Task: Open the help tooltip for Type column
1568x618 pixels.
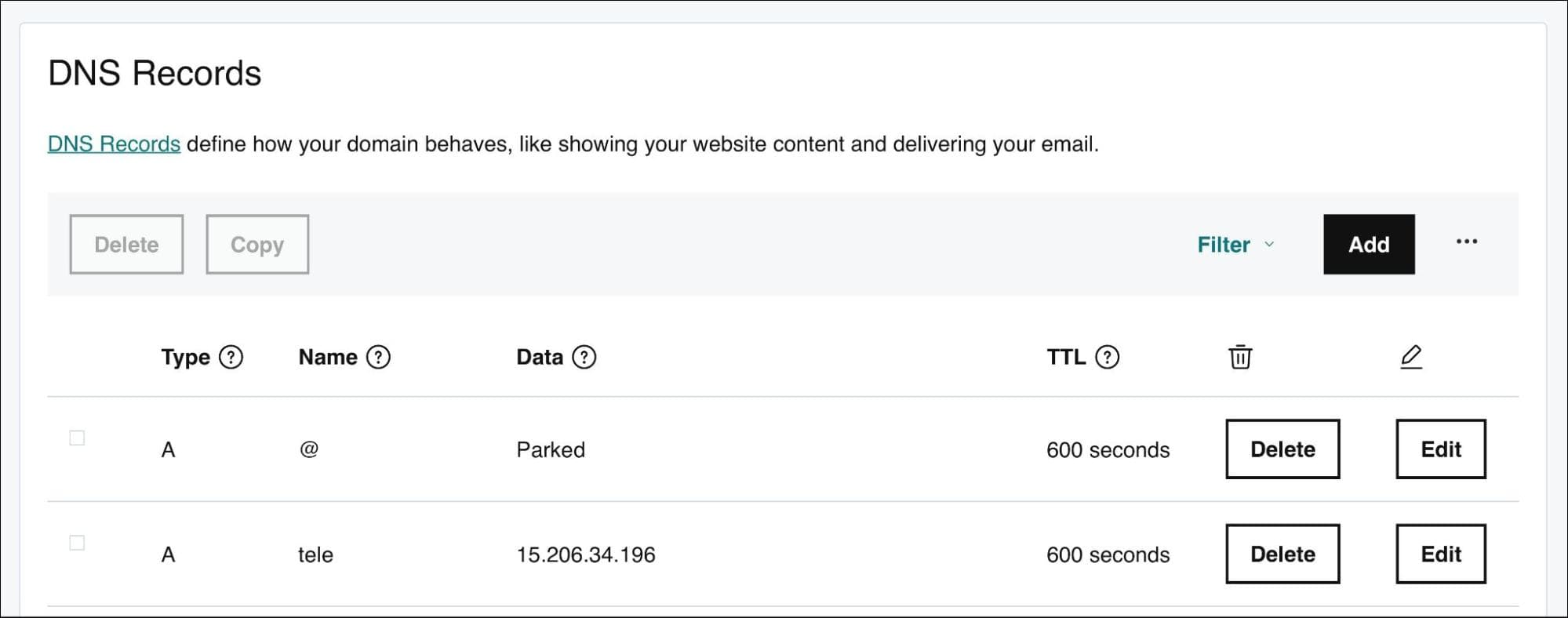Action: point(231,358)
